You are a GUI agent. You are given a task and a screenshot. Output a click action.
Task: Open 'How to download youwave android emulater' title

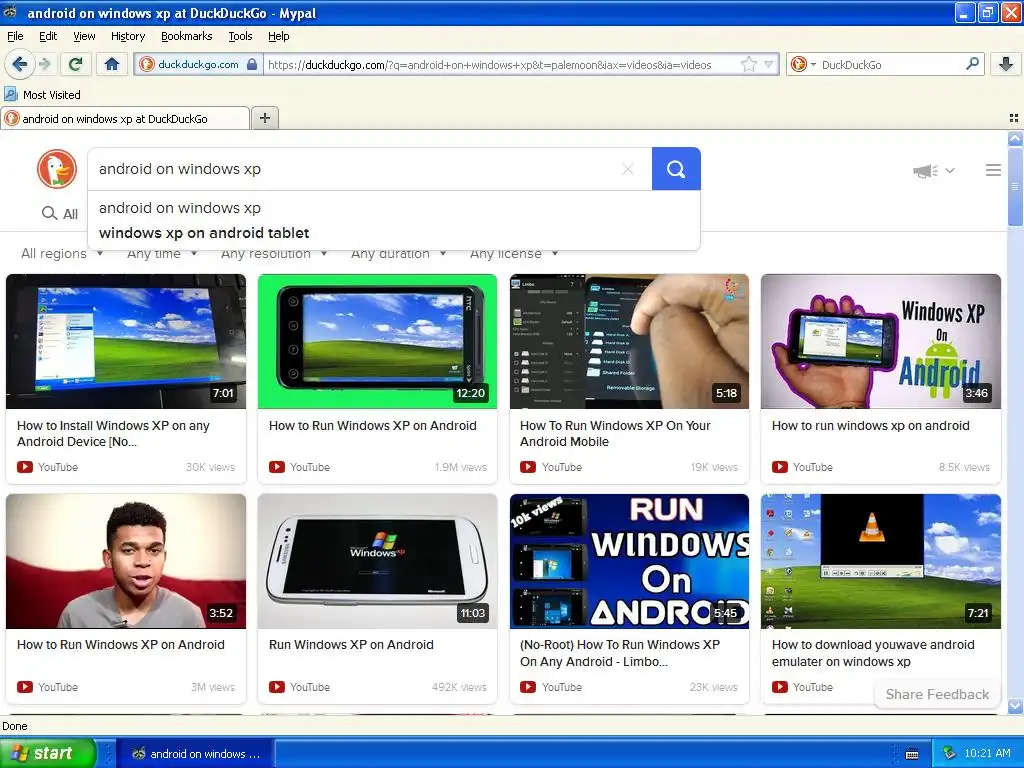pyautogui.click(x=873, y=653)
